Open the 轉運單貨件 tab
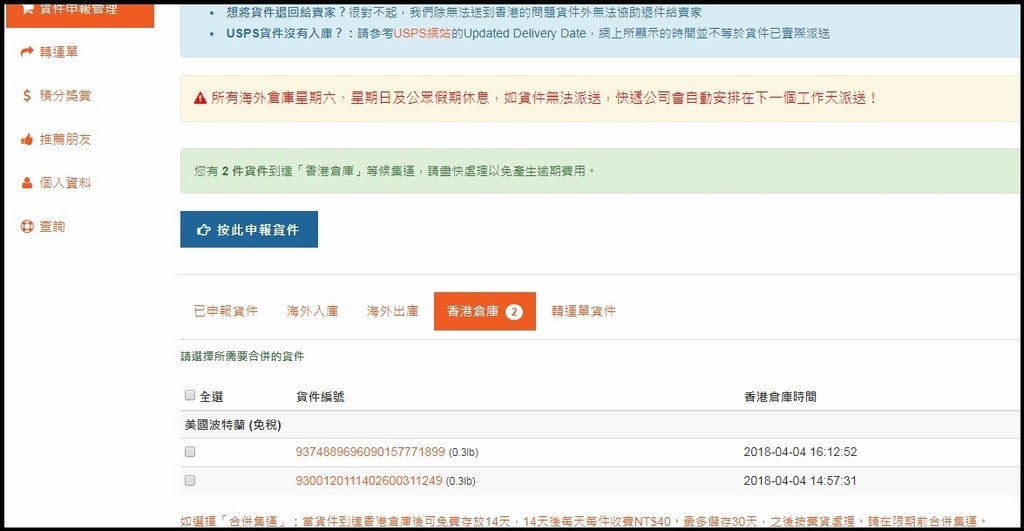1024x531 pixels. (x=583, y=311)
